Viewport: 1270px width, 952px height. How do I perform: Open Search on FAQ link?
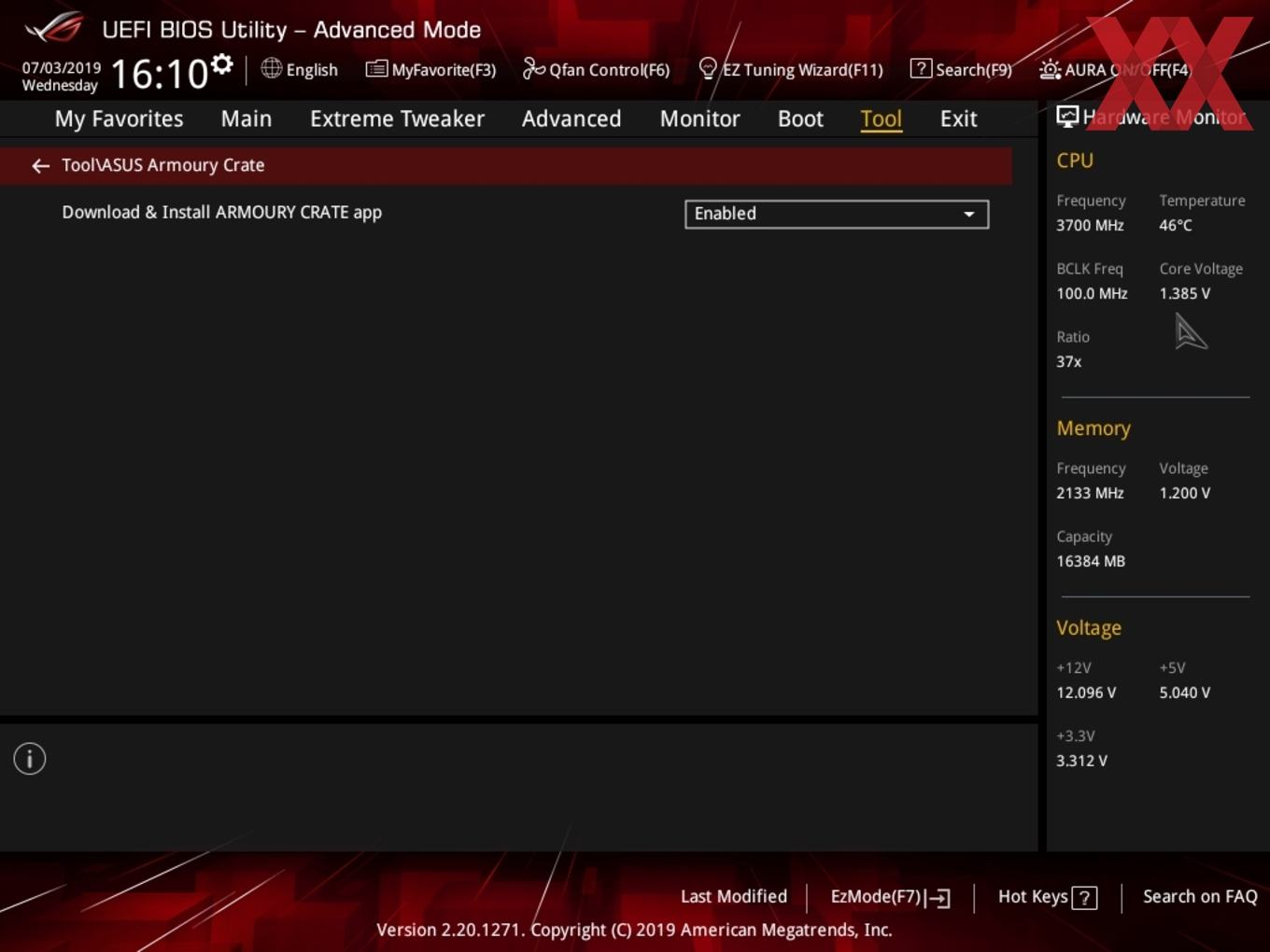(x=1200, y=897)
